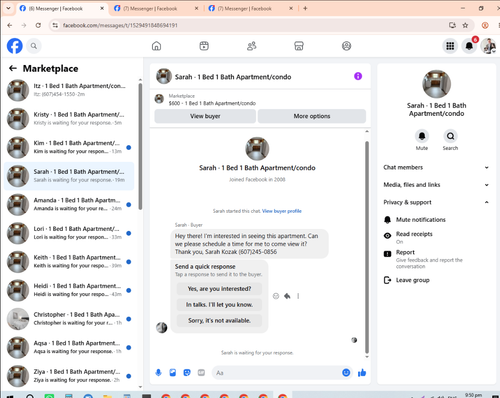Open Kristy apartment conversation
This screenshot has width=500, height=398.
pos(69,119)
